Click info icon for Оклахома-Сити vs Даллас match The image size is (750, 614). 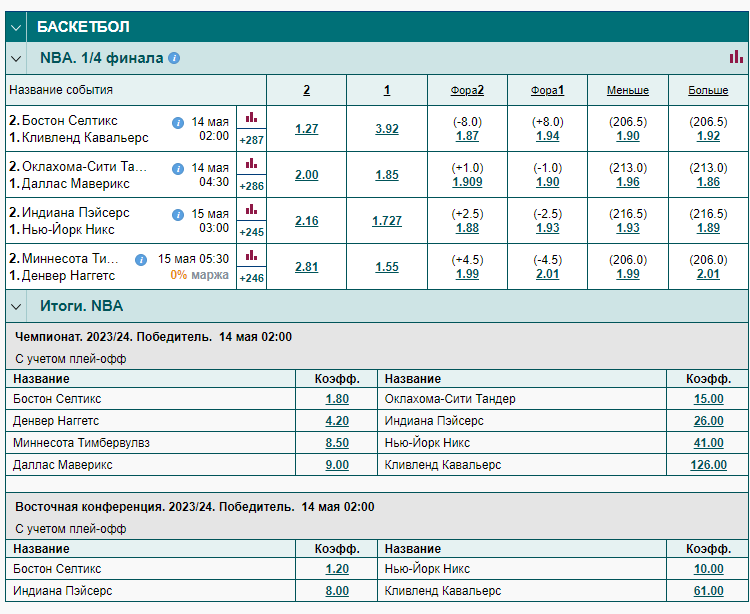pos(178,169)
